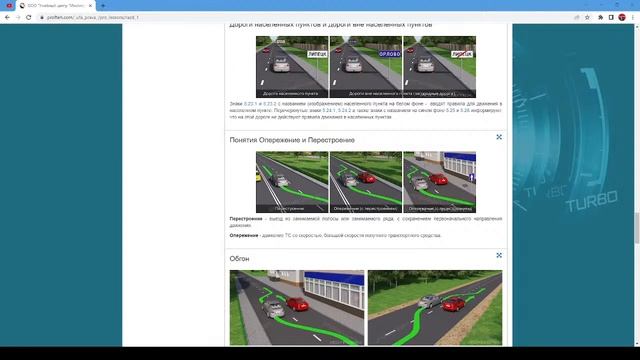
Task: Open the left Обгон image with building
Action: (297, 308)
